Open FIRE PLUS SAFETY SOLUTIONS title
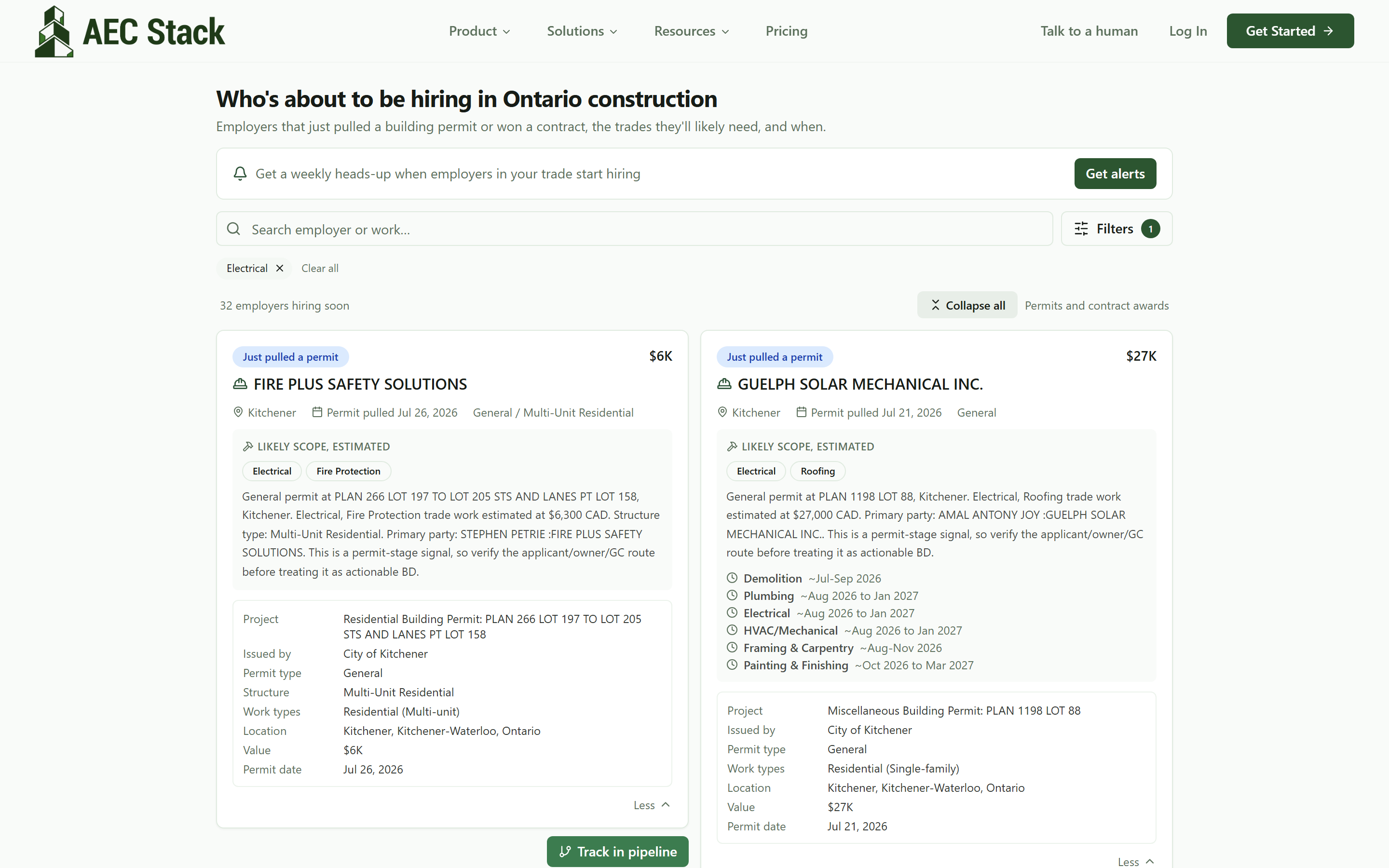 (x=360, y=384)
